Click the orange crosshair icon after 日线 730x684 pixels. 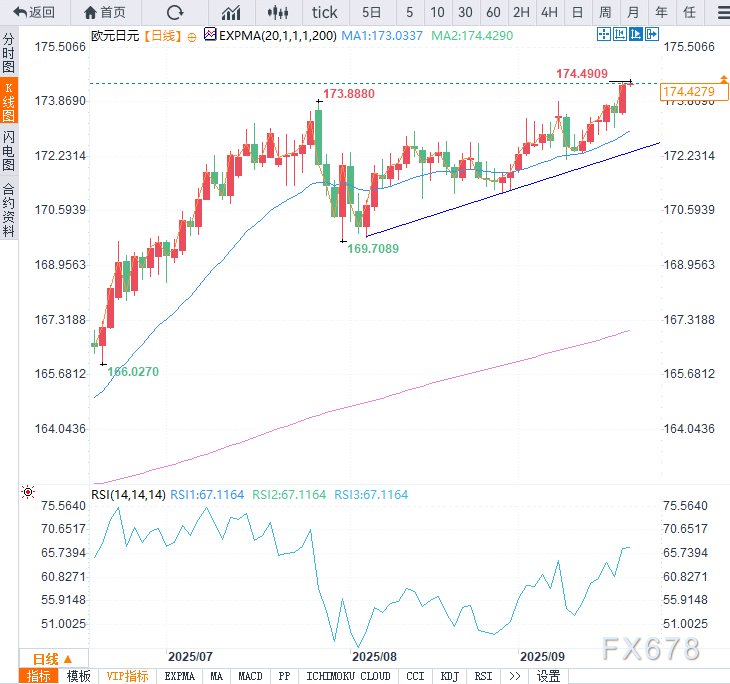pos(192,35)
